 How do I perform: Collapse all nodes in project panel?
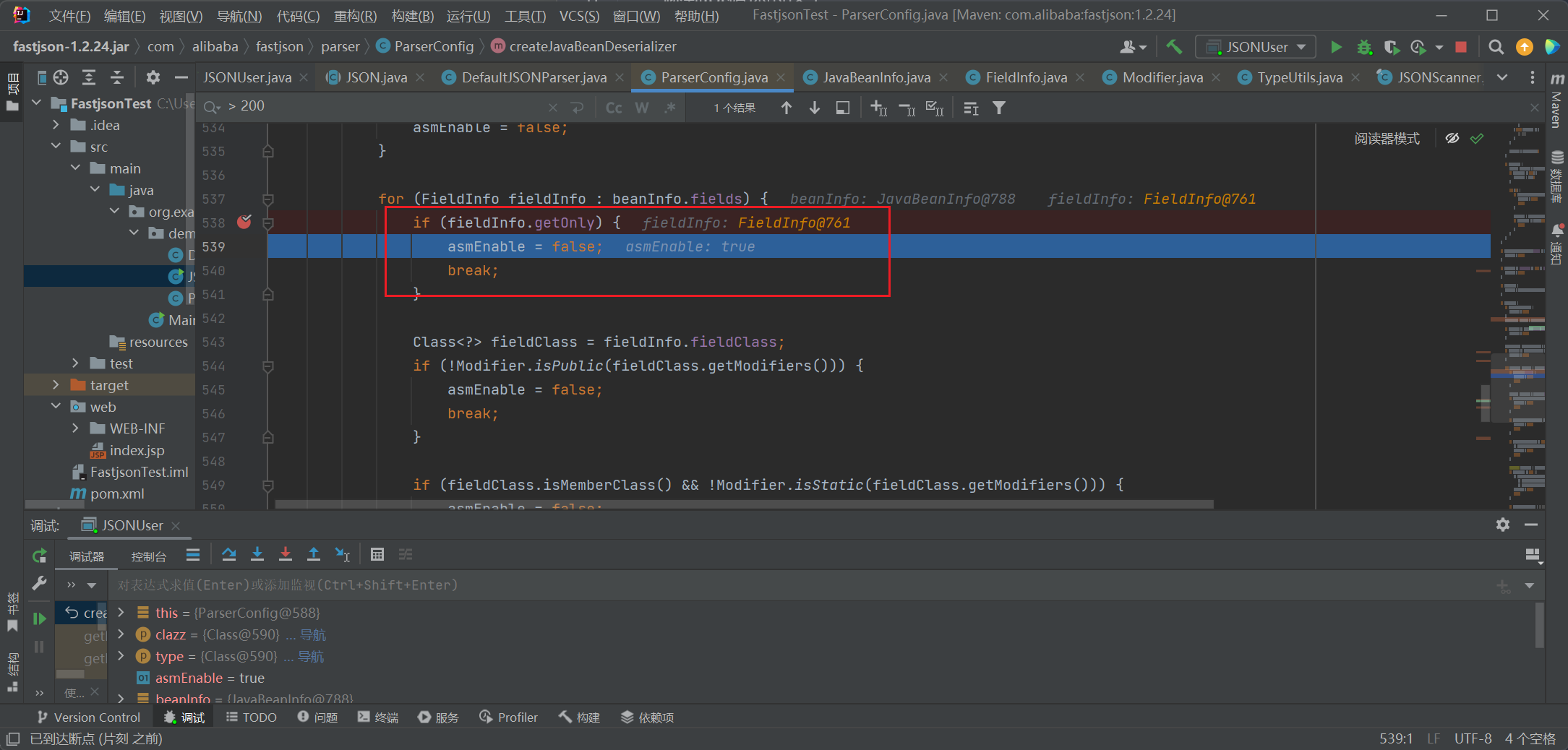(x=117, y=77)
